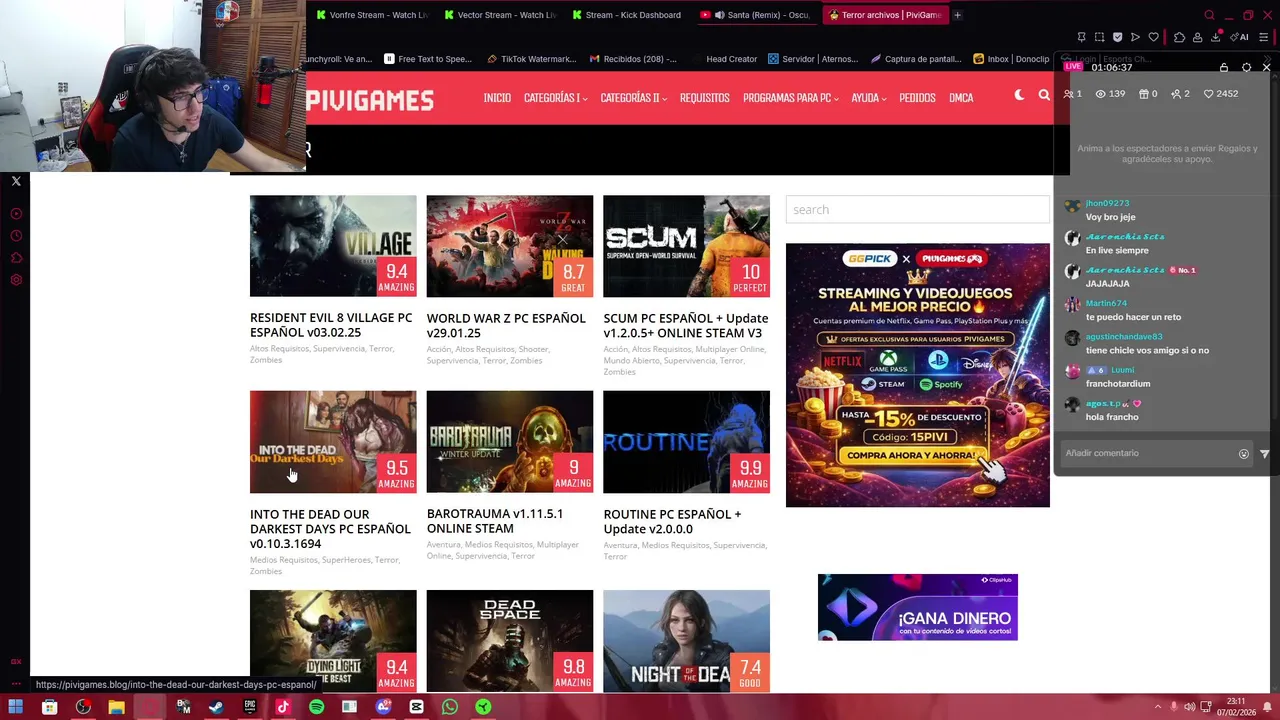
Task: Search tabs using top magnifier icon
Action: click(1209, 15)
